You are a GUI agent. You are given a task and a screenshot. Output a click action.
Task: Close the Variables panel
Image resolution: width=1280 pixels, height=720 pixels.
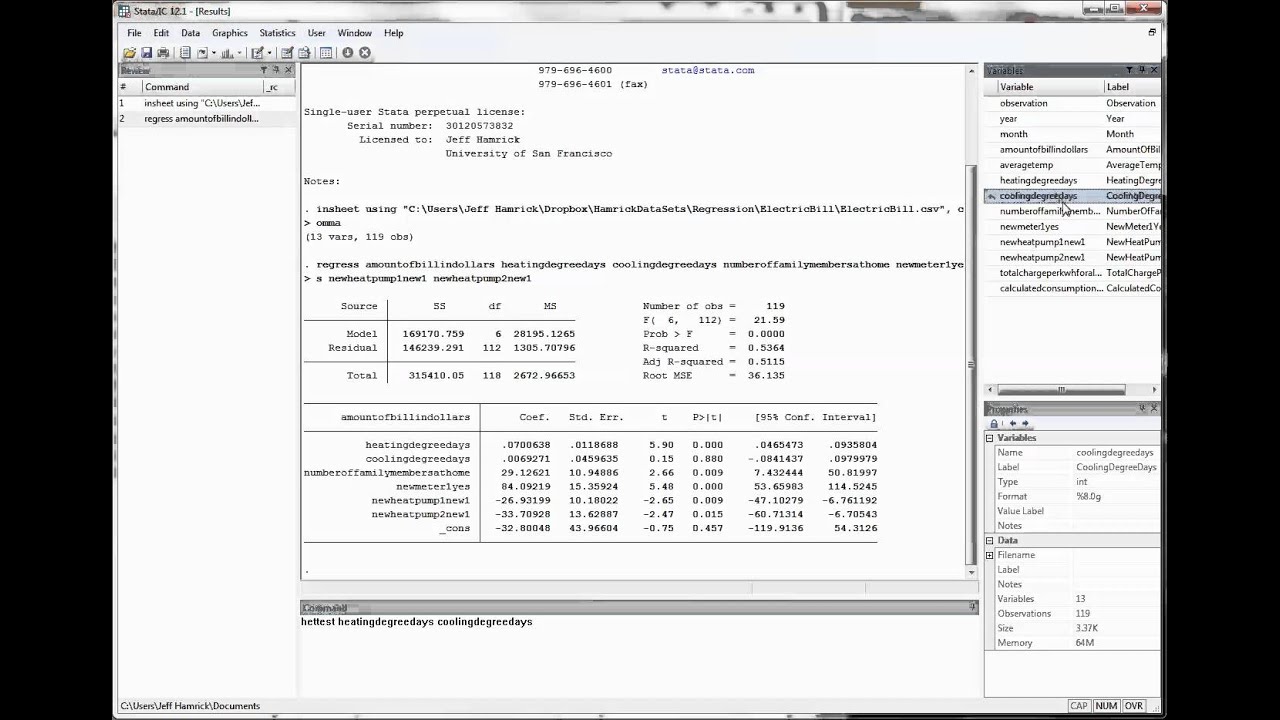1154,70
